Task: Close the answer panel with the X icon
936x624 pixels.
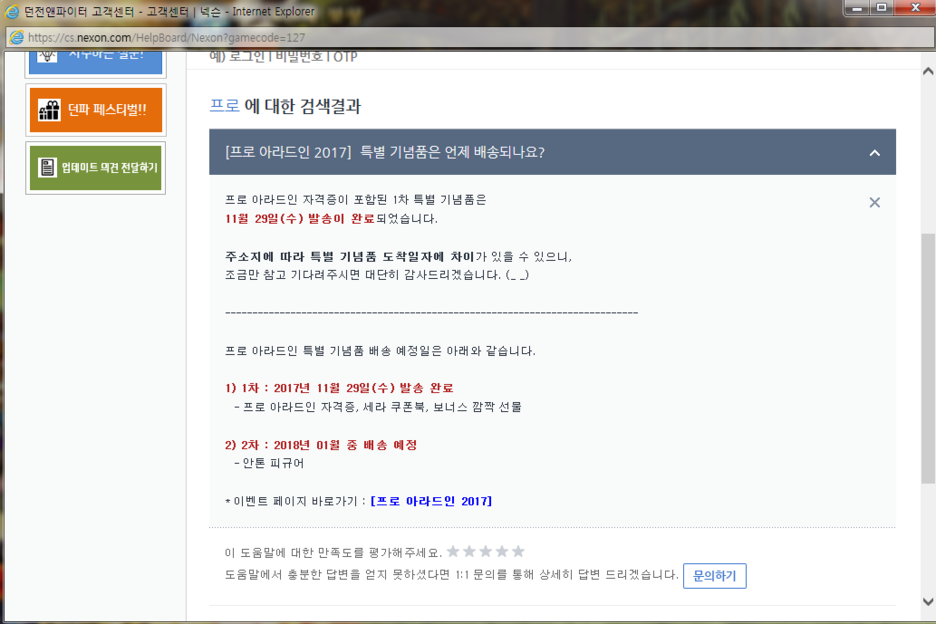Action: [x=874, y=202]
